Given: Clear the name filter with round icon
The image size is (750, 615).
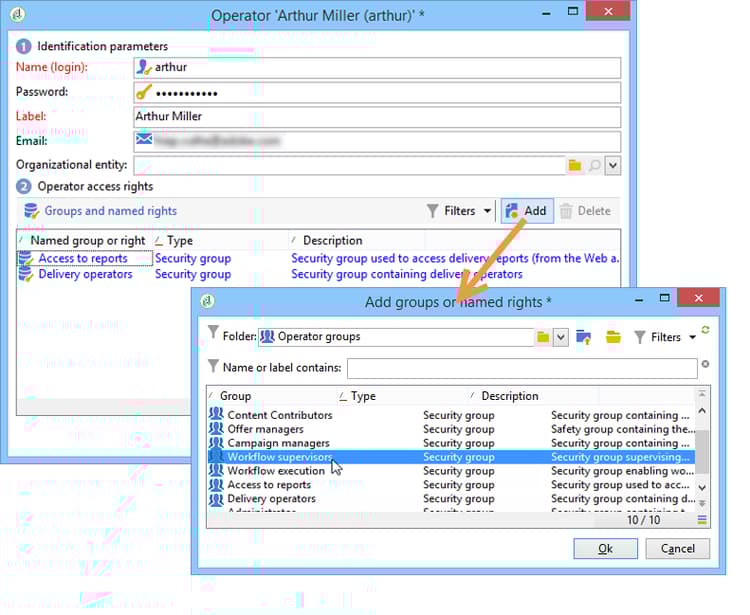Looking at the screenshot, I should pyautogui.click(x=706, y=364).
